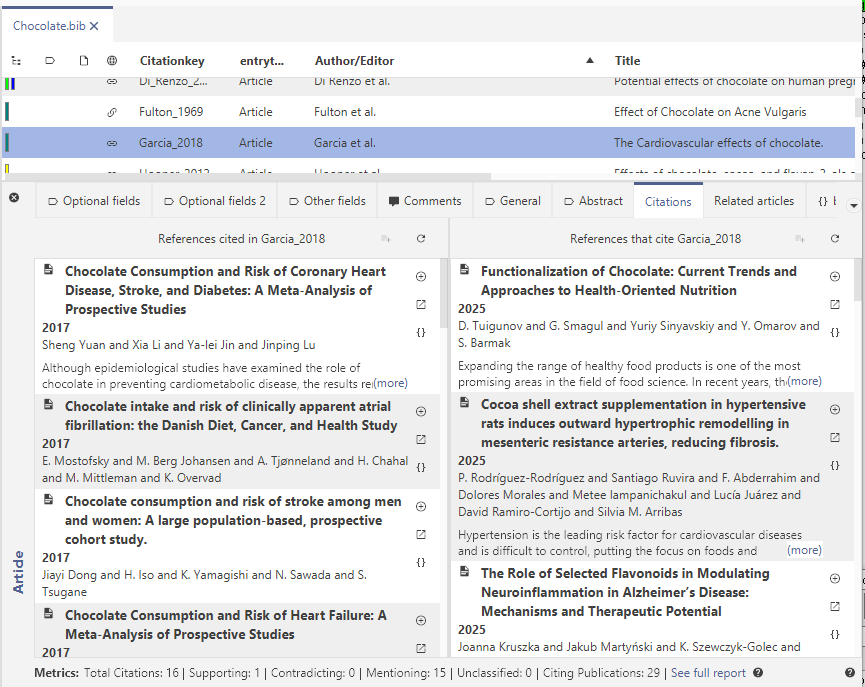Open the Related articles tab

pyautogui.click(x=754, y=200)
